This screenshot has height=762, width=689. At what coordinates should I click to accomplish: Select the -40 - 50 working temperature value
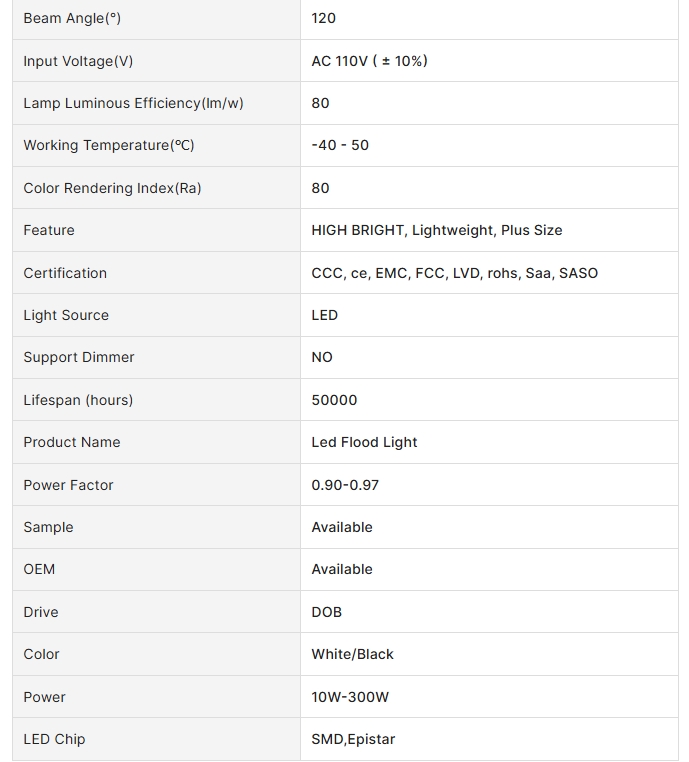(x=340, y=145)
